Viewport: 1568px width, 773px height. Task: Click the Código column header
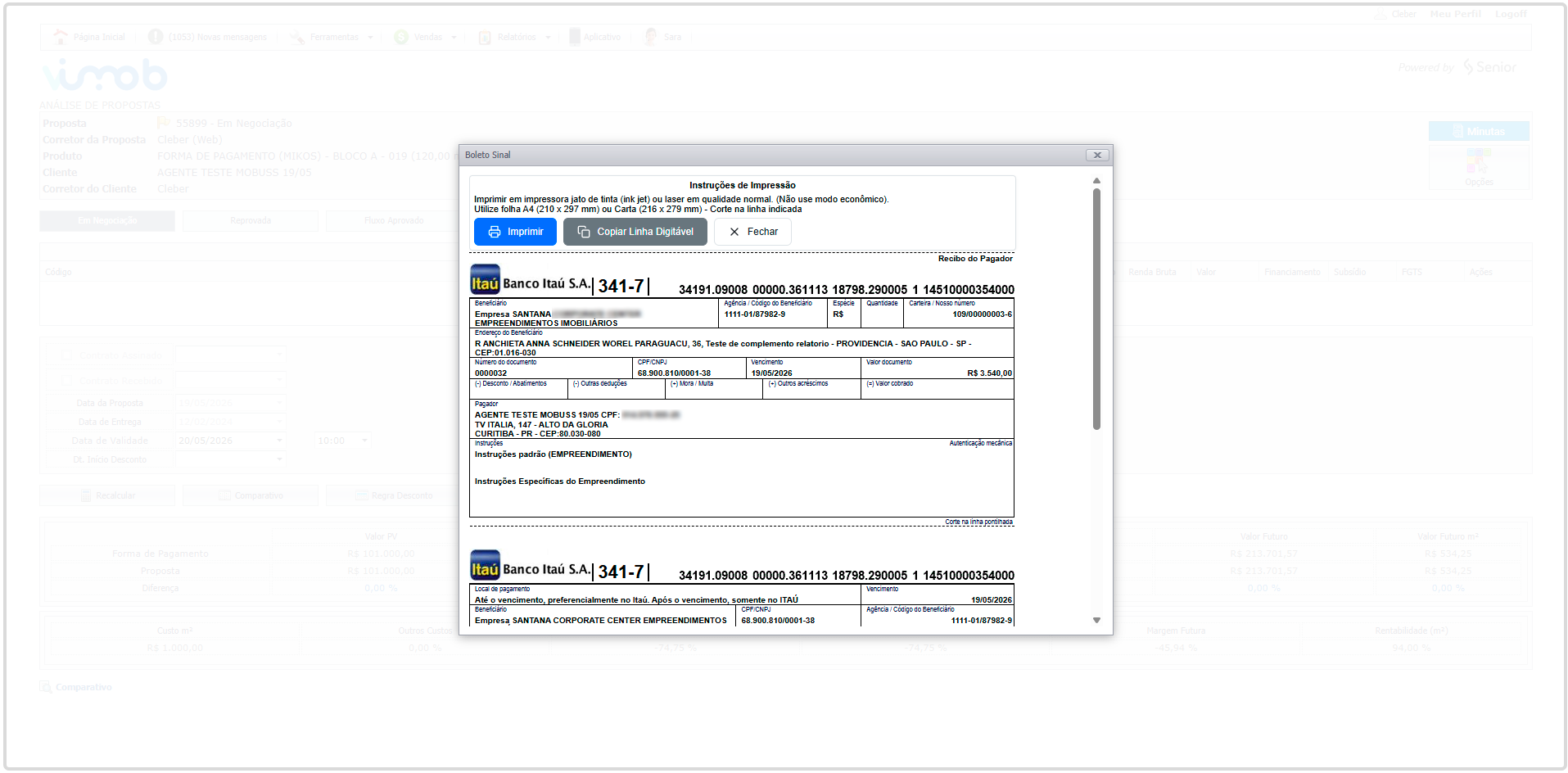pos(58,272)
